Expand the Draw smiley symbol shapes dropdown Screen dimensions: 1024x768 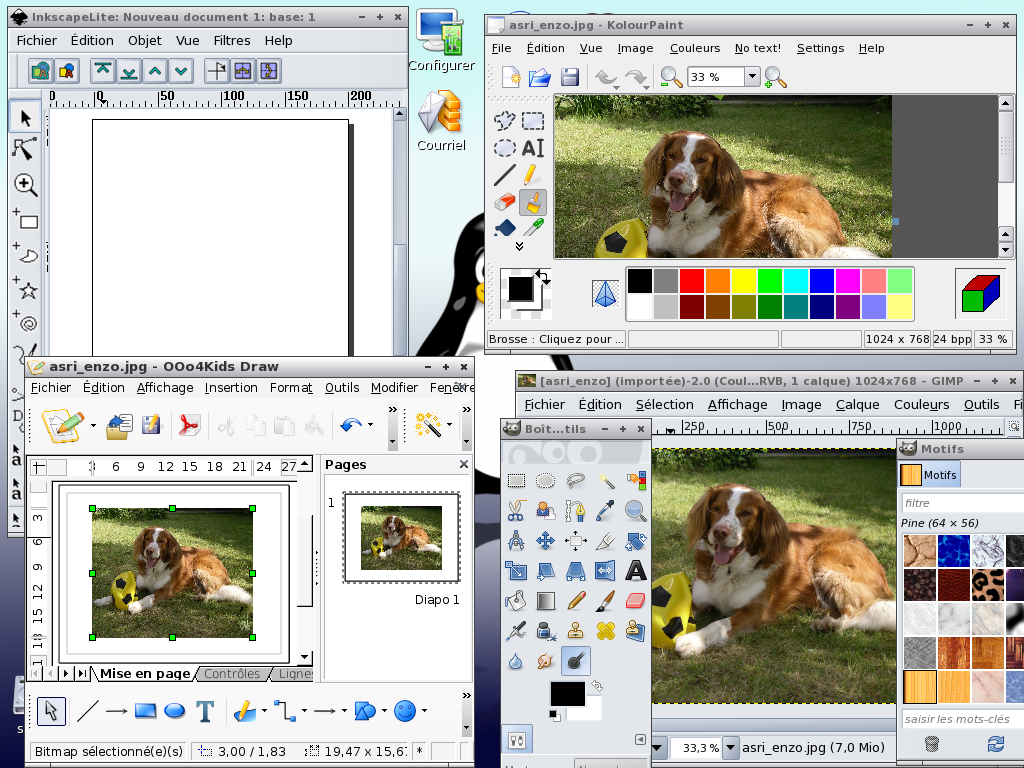(x=424, y=711)
